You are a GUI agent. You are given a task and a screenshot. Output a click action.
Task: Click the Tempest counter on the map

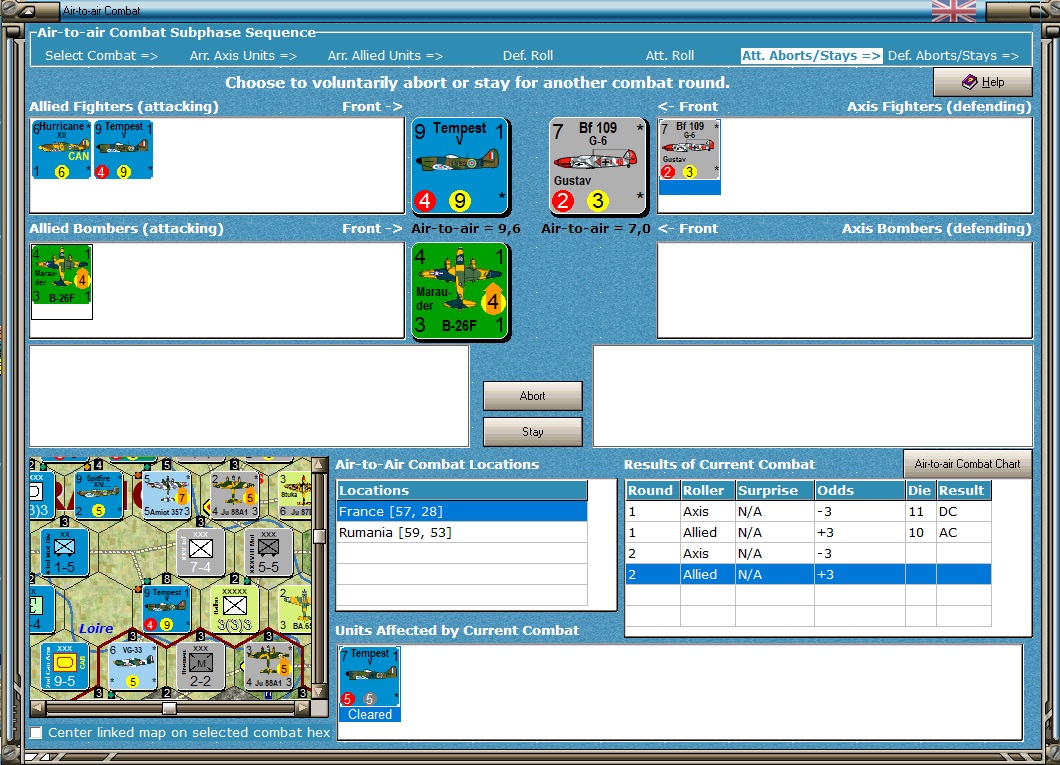pos(166,609)
